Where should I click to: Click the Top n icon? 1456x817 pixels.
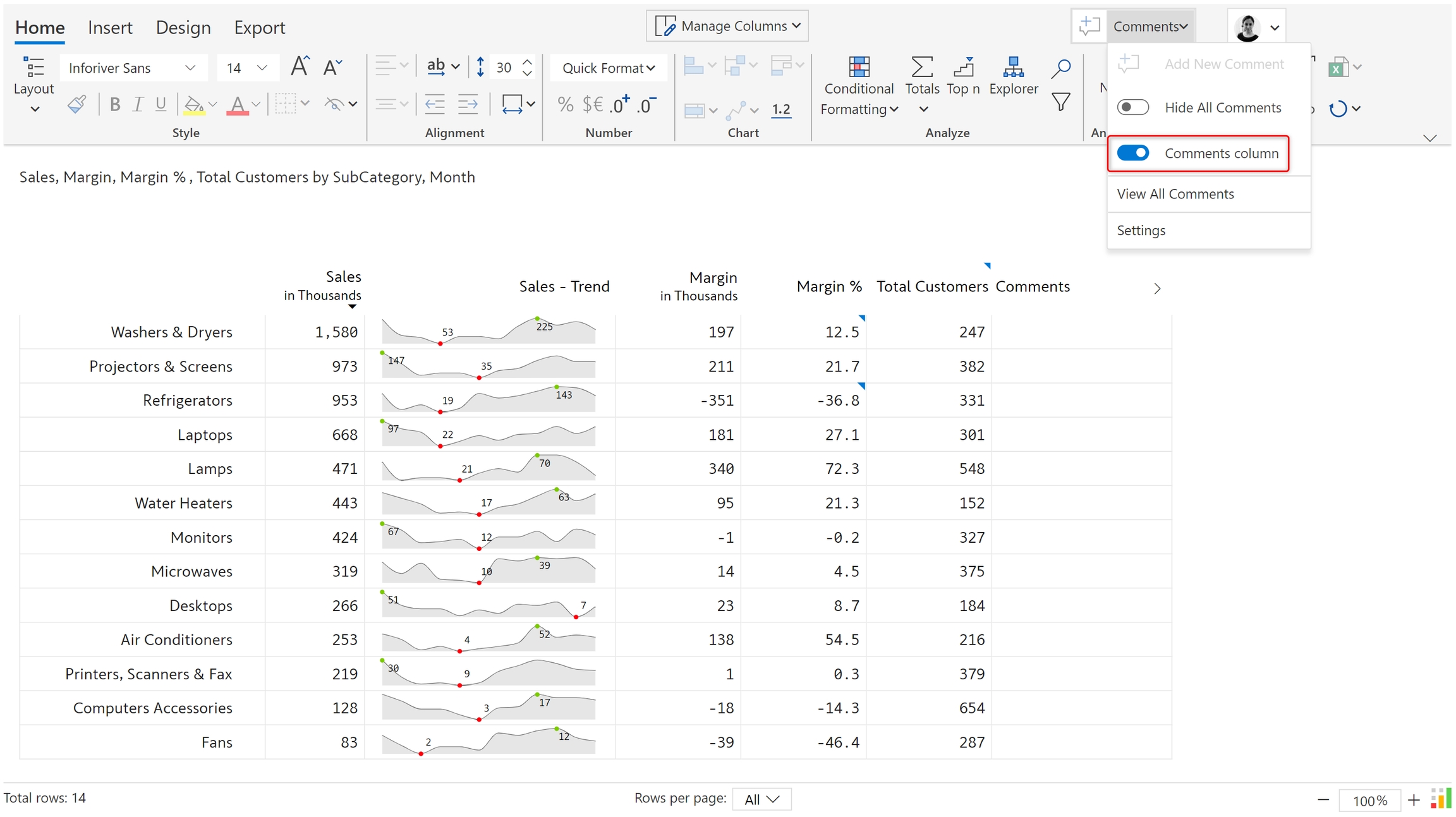(963, 67)
